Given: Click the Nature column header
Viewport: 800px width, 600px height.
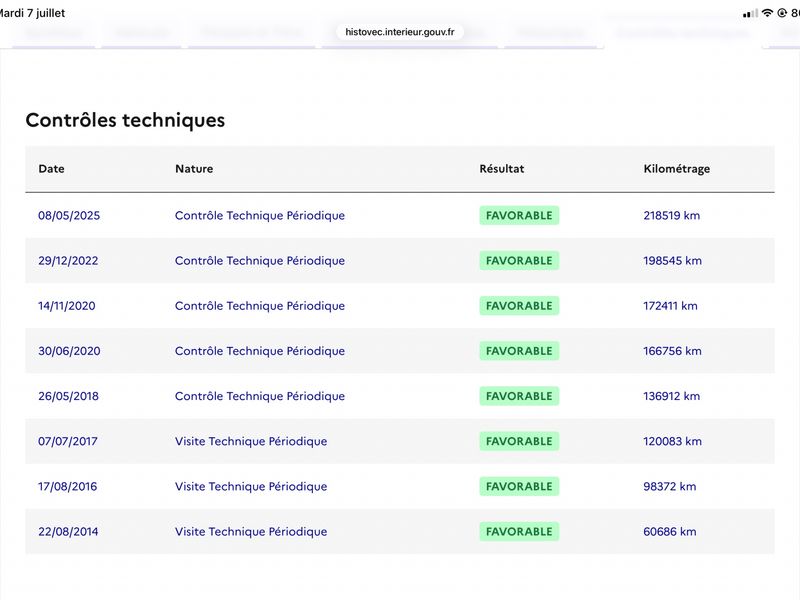Looking at the screenshot, I should click(194, 169).
